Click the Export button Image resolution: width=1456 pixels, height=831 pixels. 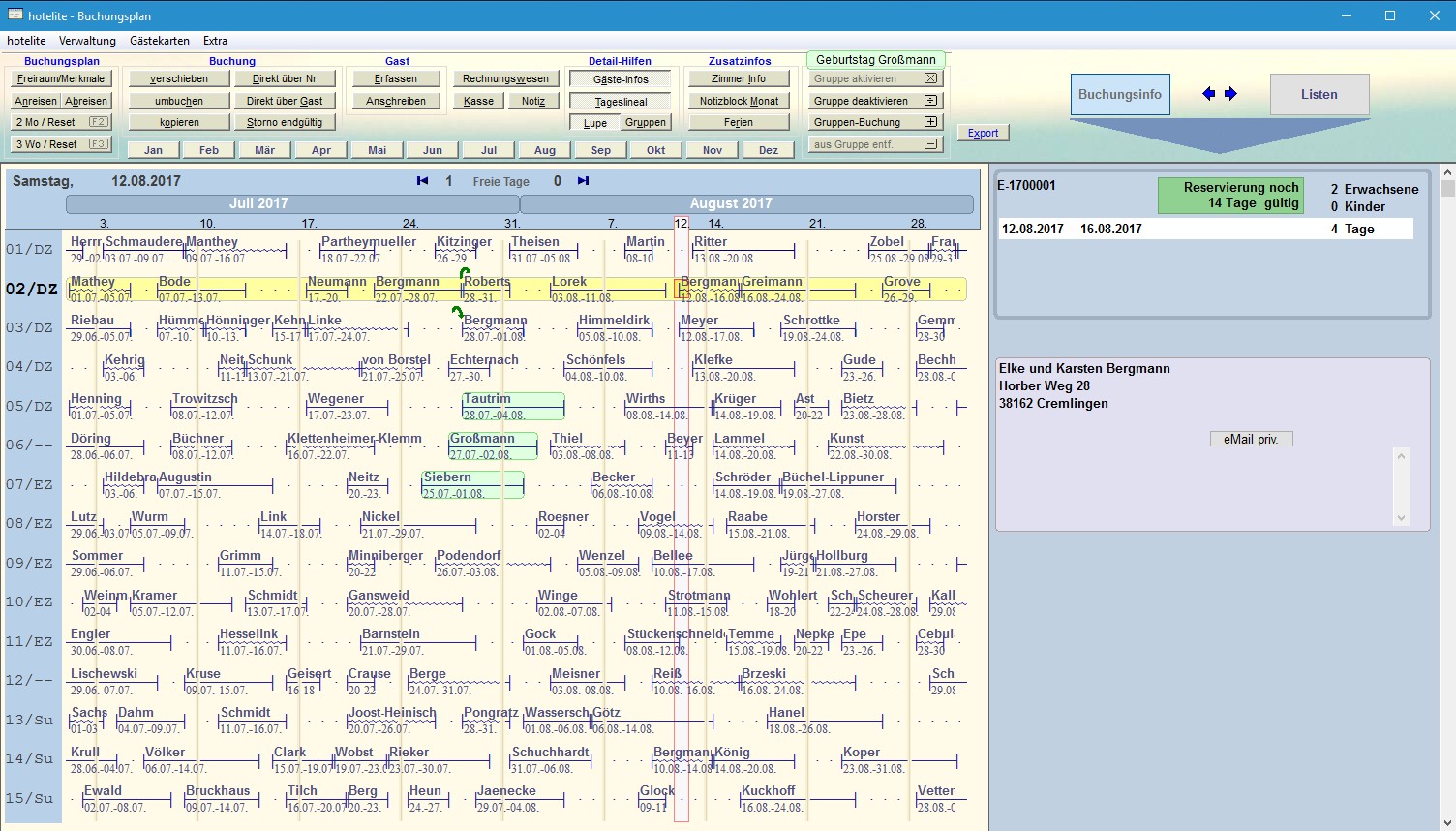pyautogui.click(x=983, y=133)
